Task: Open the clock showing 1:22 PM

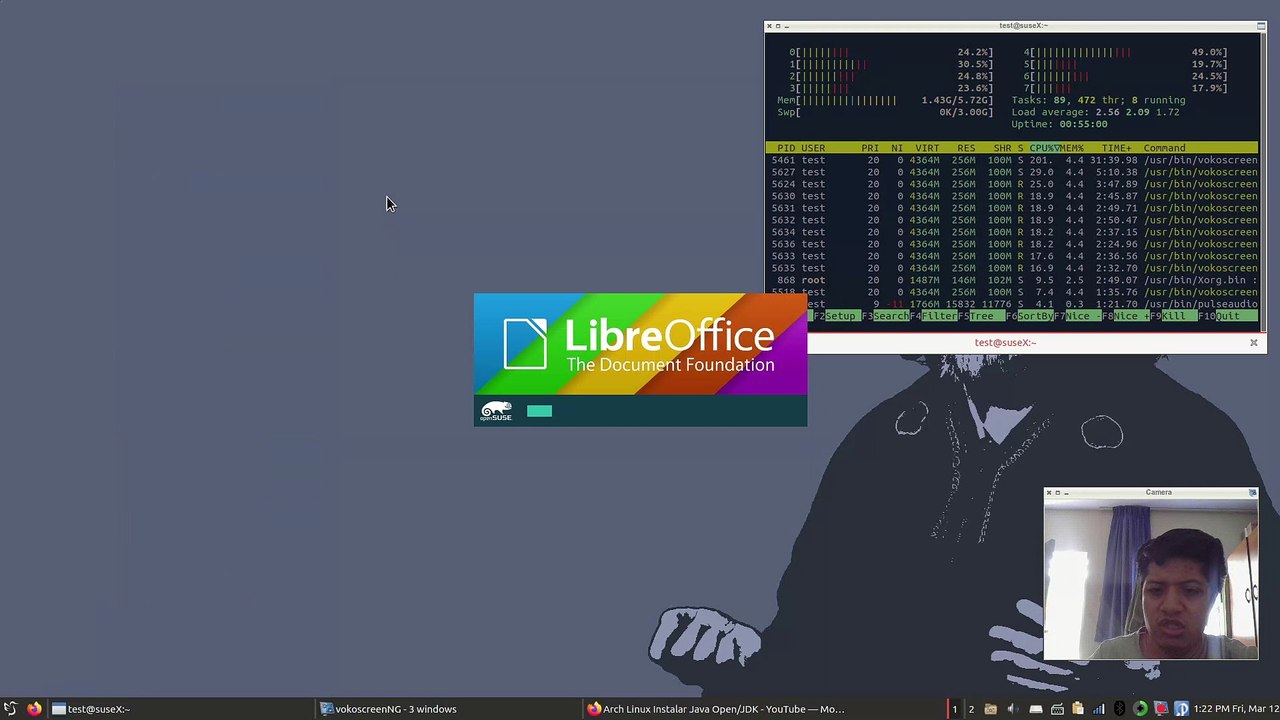Action: click(1236, 709)
